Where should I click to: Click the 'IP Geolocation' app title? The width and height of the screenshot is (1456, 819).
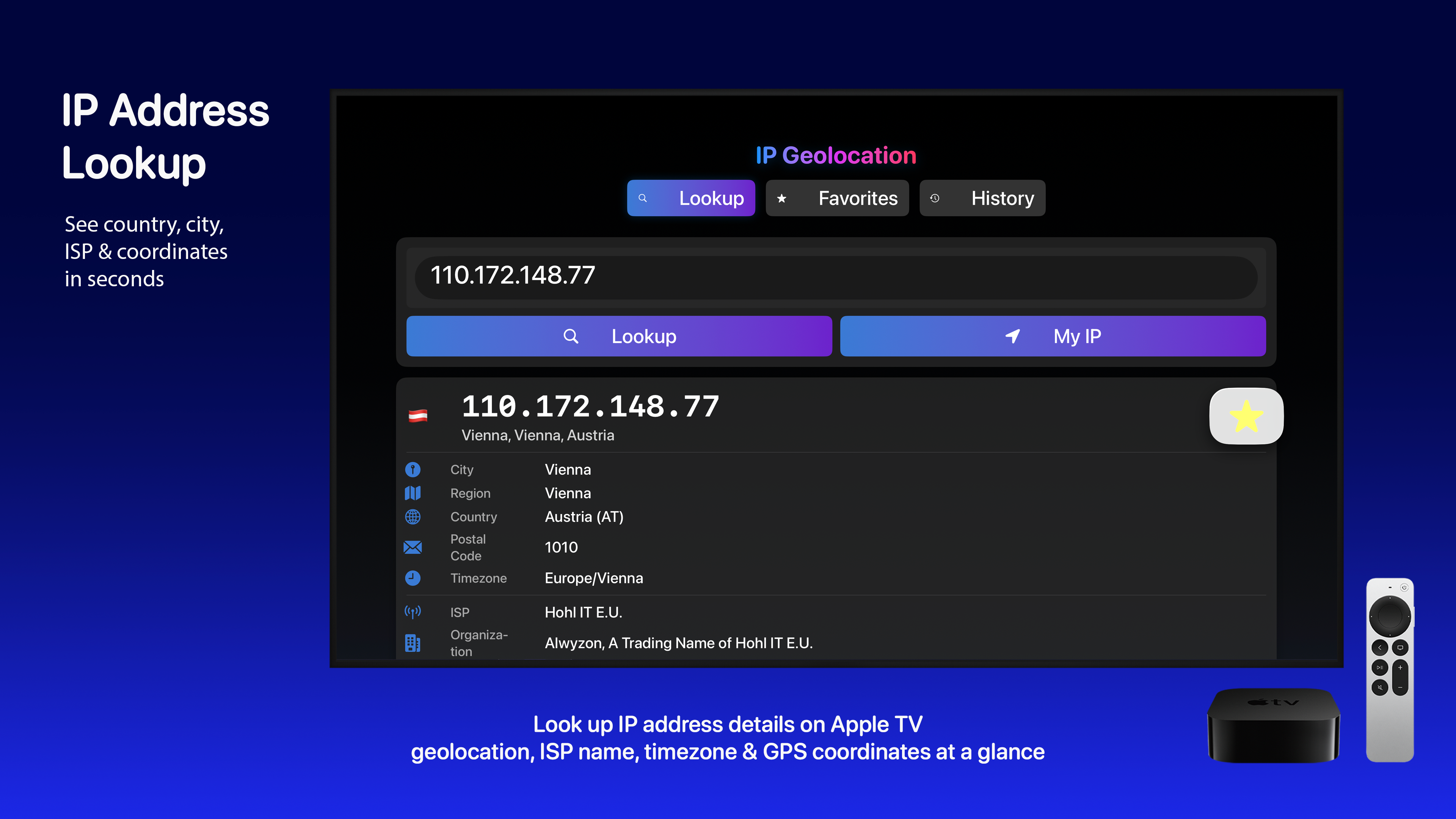pyautogui.click(x=836, y=155)
